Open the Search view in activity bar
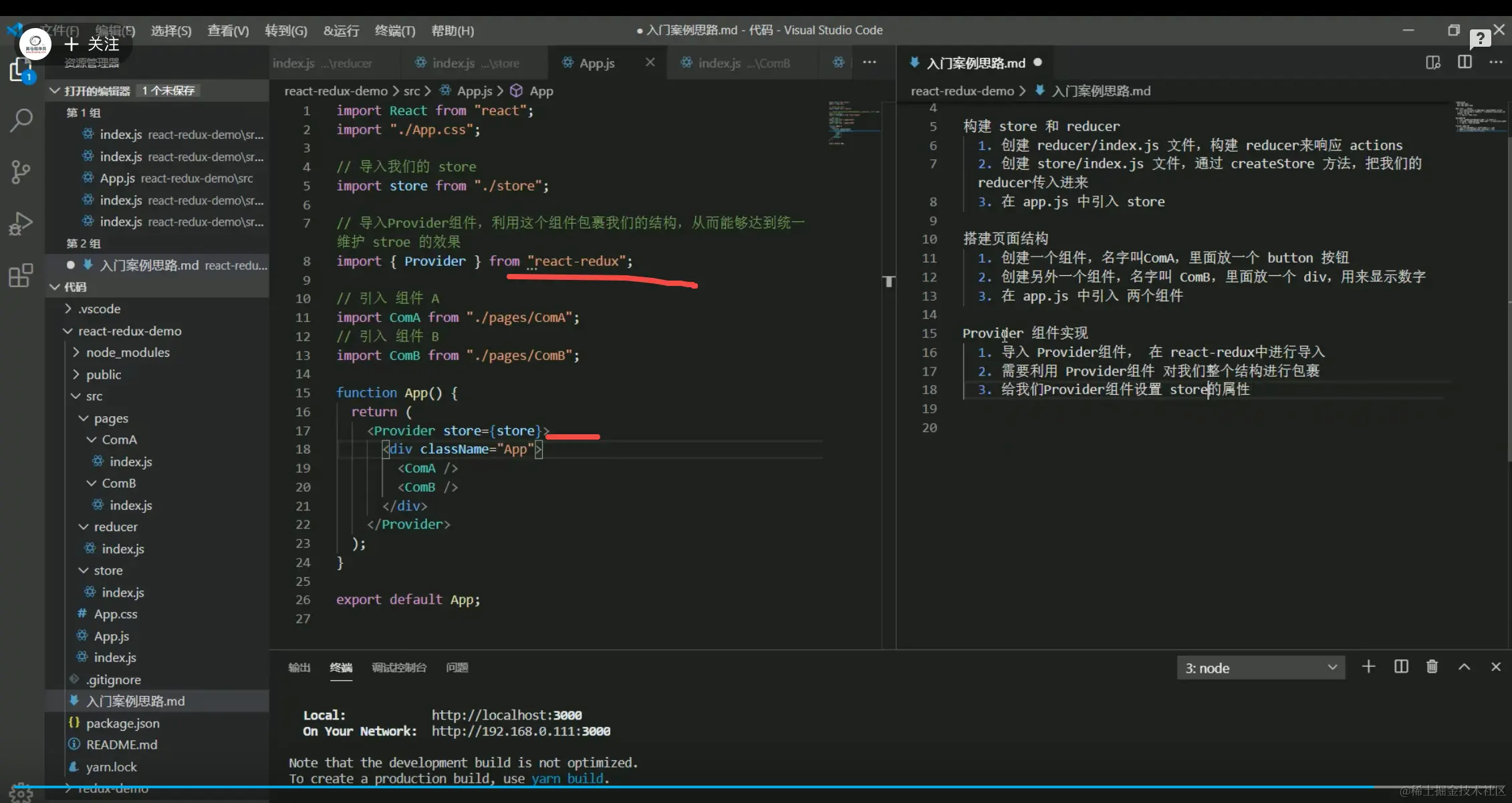The width and height of the screenshot is (1512, 803). [21, 120]
